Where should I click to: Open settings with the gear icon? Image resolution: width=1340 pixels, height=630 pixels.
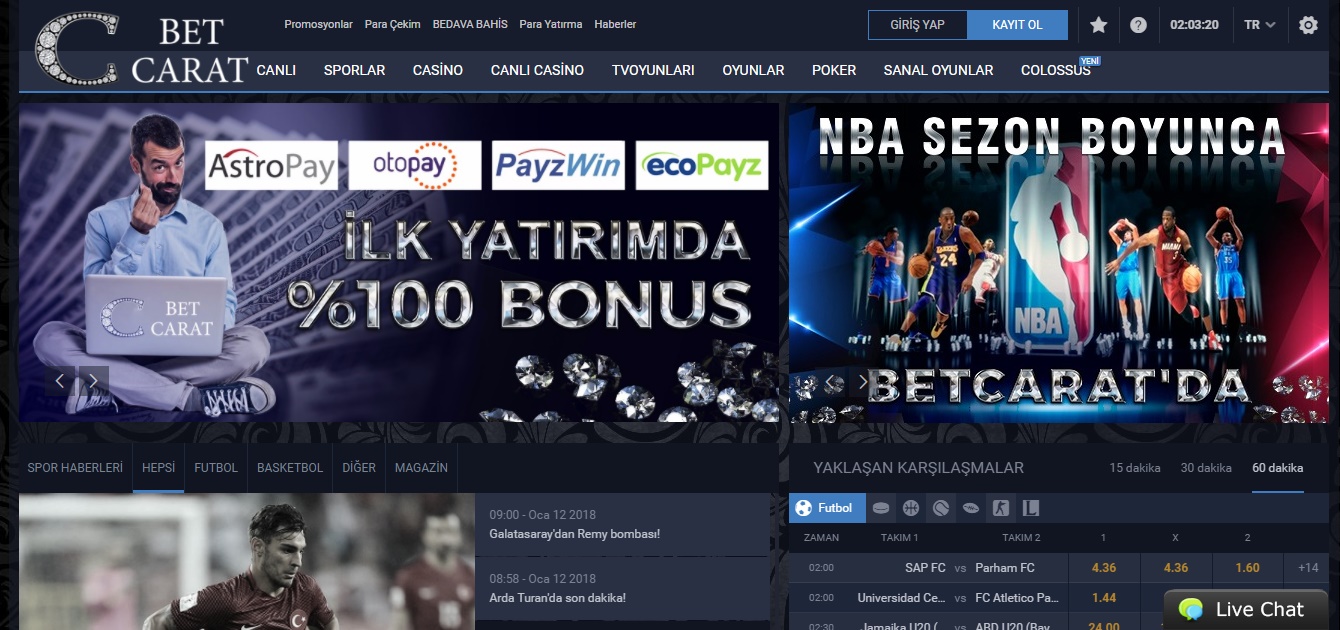pyautogui.click(x=1308, y=25)
